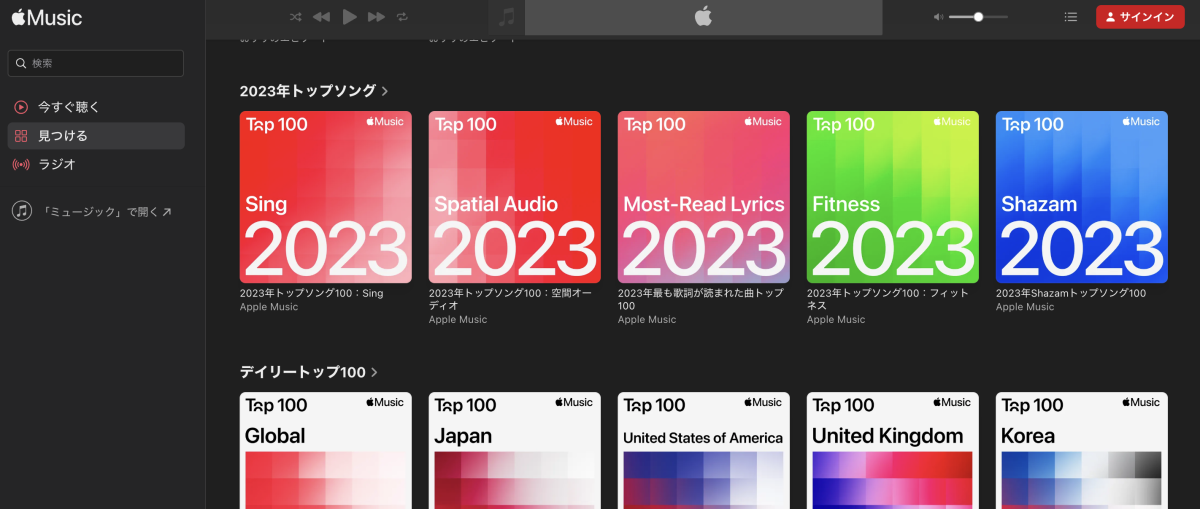
Task: Click Apple Music under the Sing playlist
Action: tap(269, 307)
